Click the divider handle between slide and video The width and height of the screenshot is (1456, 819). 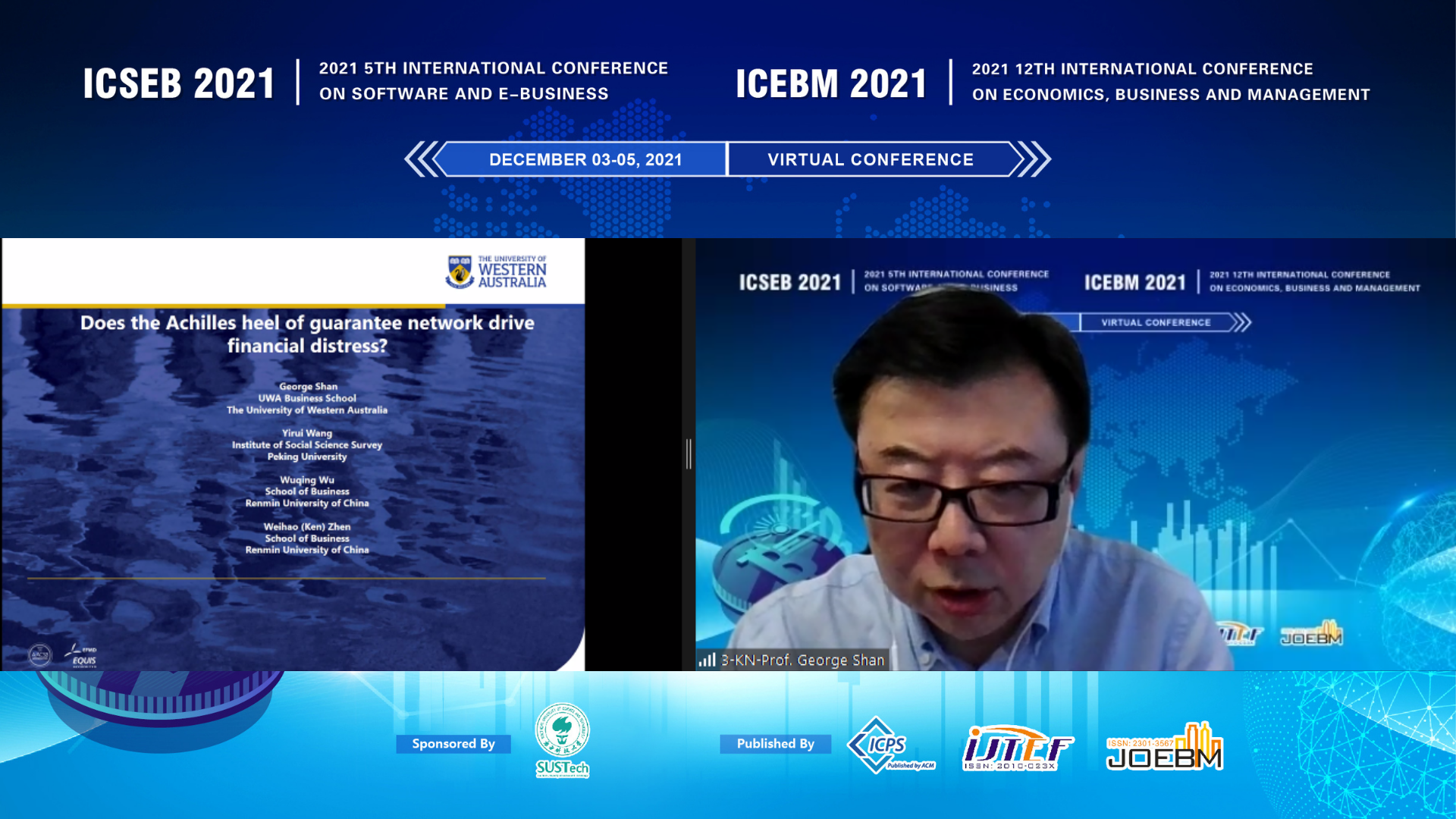(689, 453)
